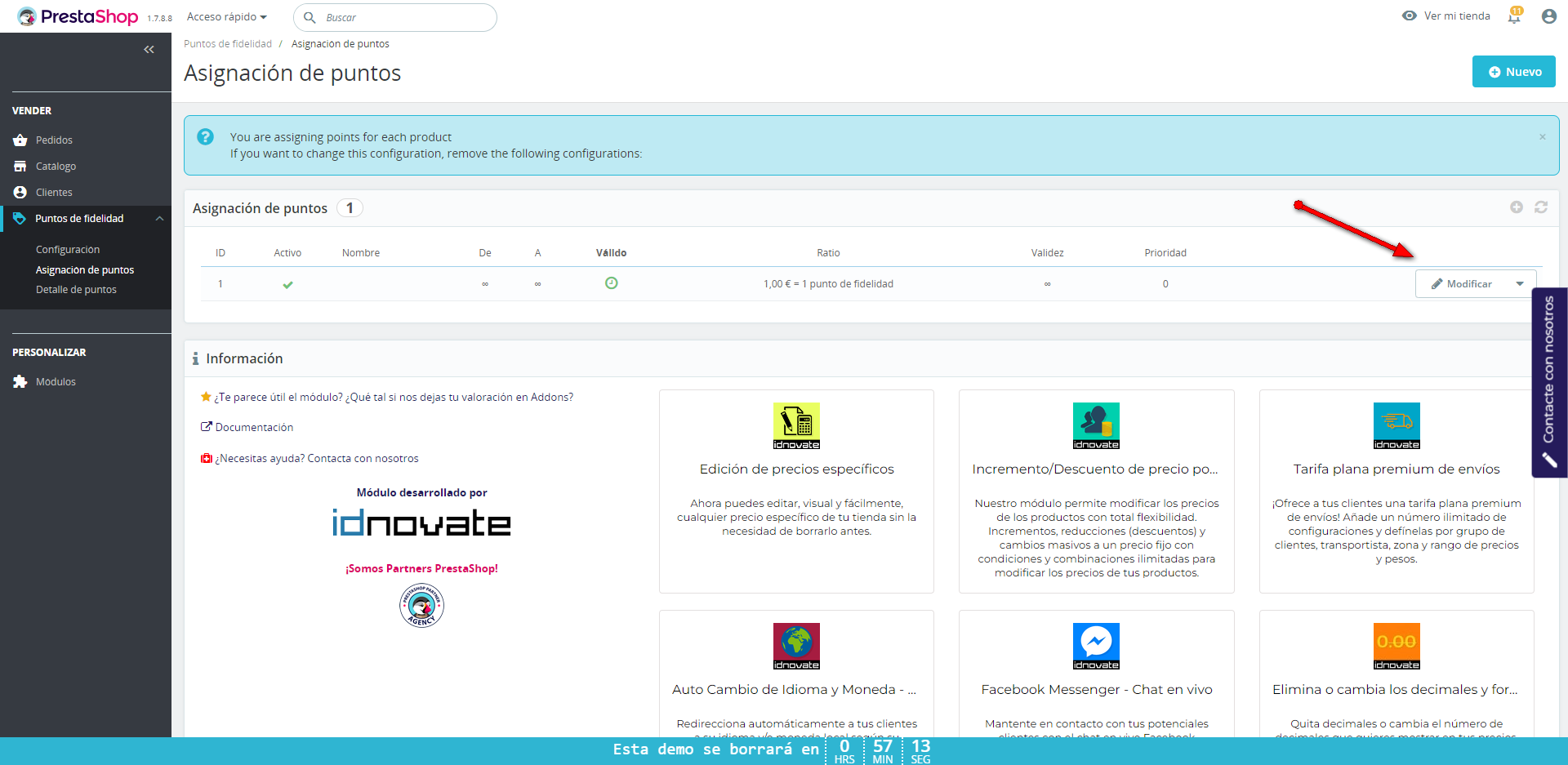1568x765 pixels.
Task: Click the search magnifier icon
Action: coord(310,17)
